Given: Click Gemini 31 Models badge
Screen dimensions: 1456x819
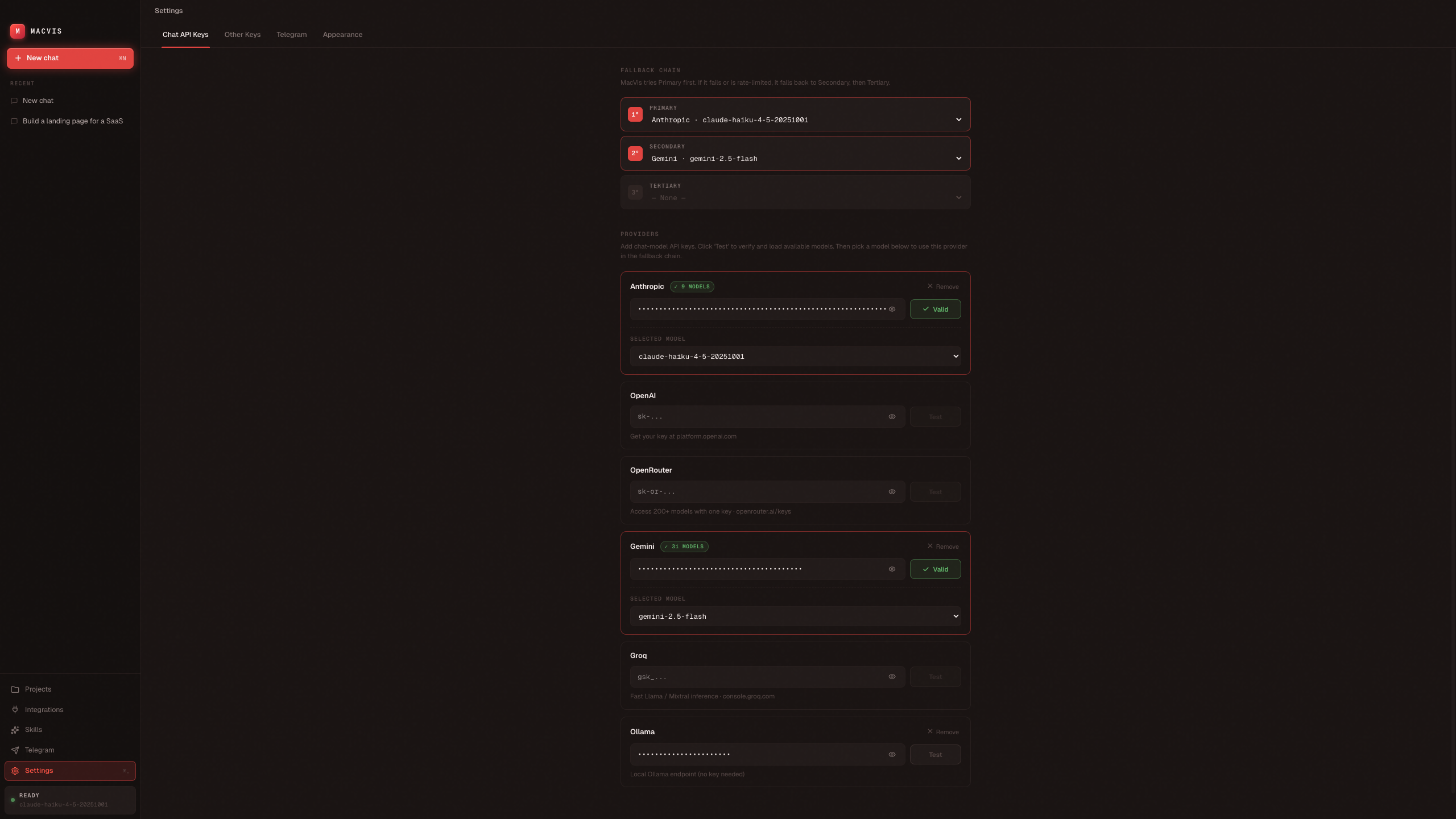Looking at the screenshot, I should point(684,547).
